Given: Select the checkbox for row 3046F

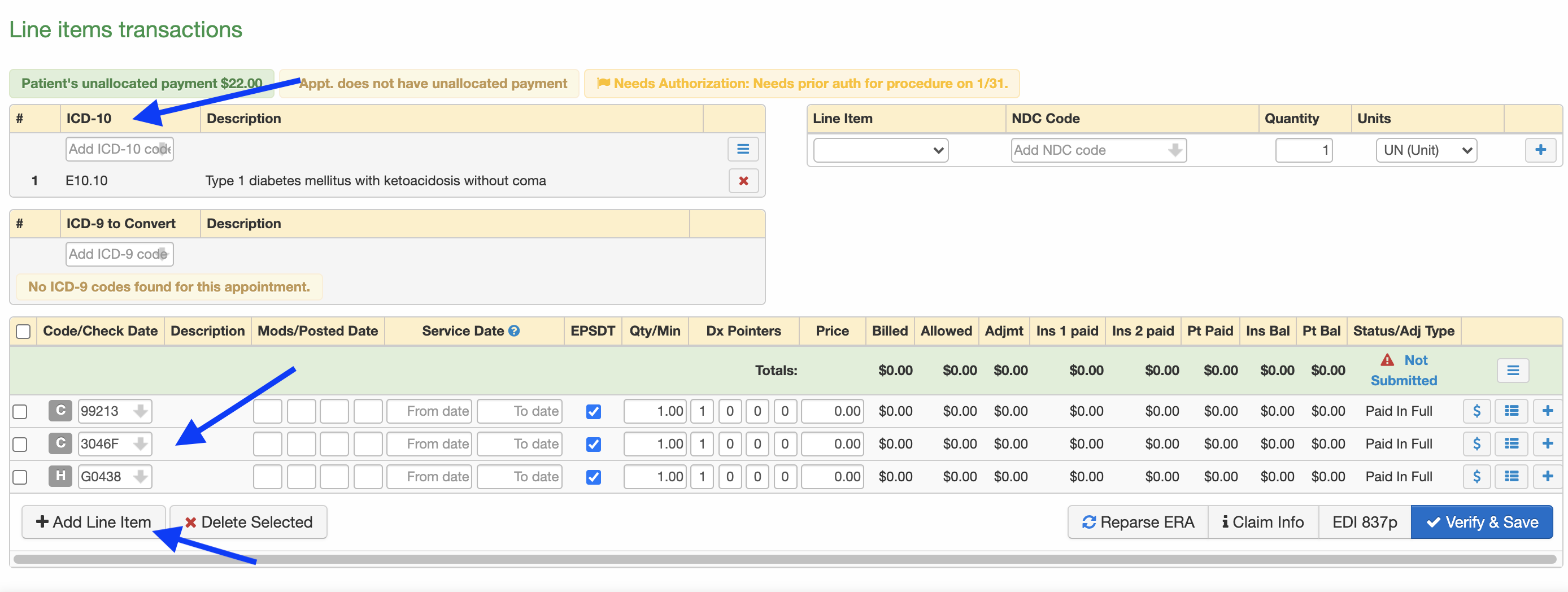Looking at the screenshot, I should [x=20, y=445].
